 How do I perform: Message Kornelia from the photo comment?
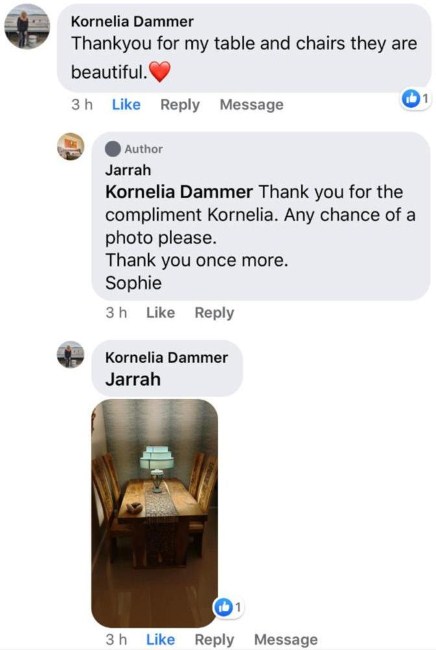pos(286,640)
